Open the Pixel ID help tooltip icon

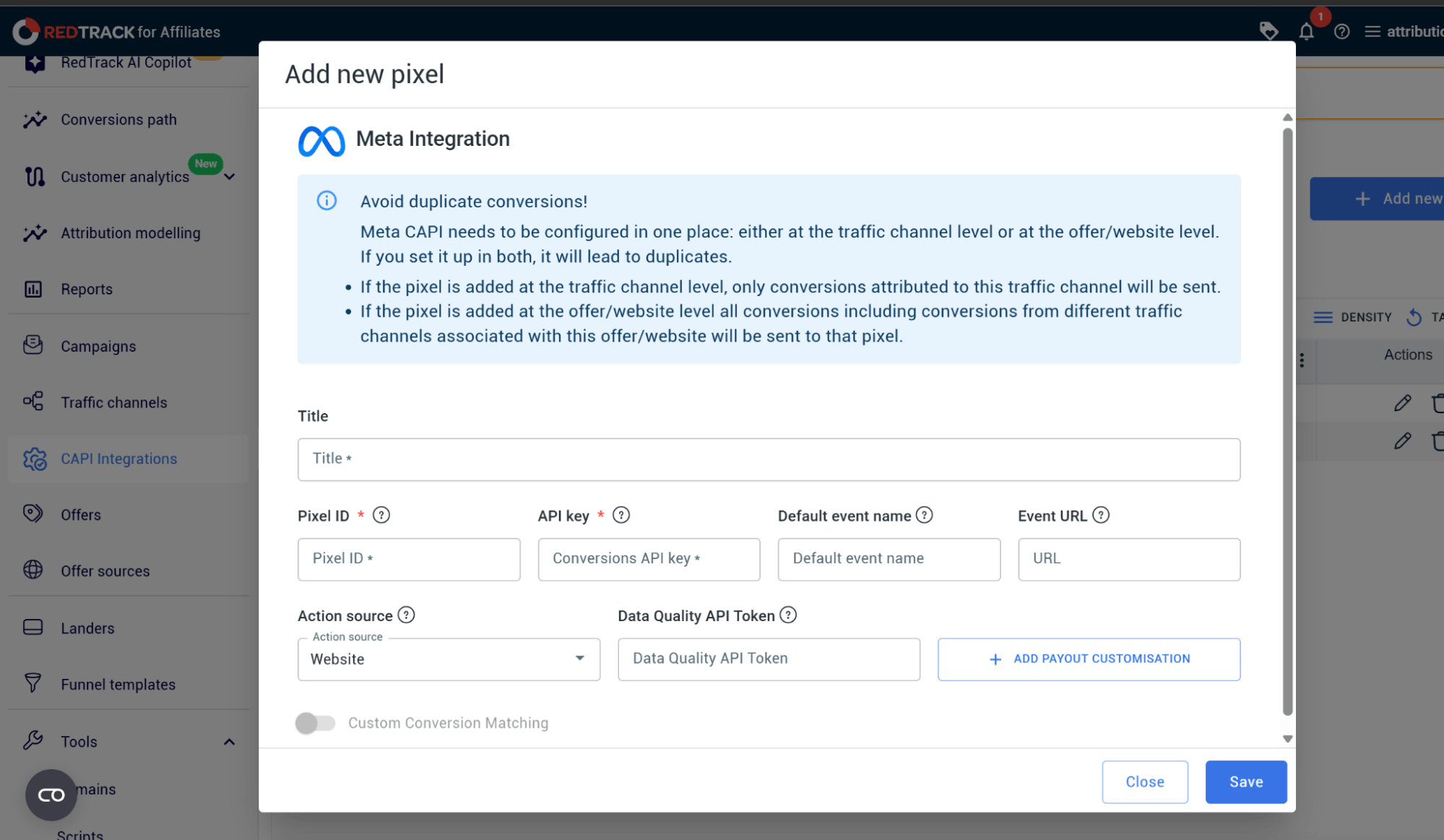click(381, 515)
